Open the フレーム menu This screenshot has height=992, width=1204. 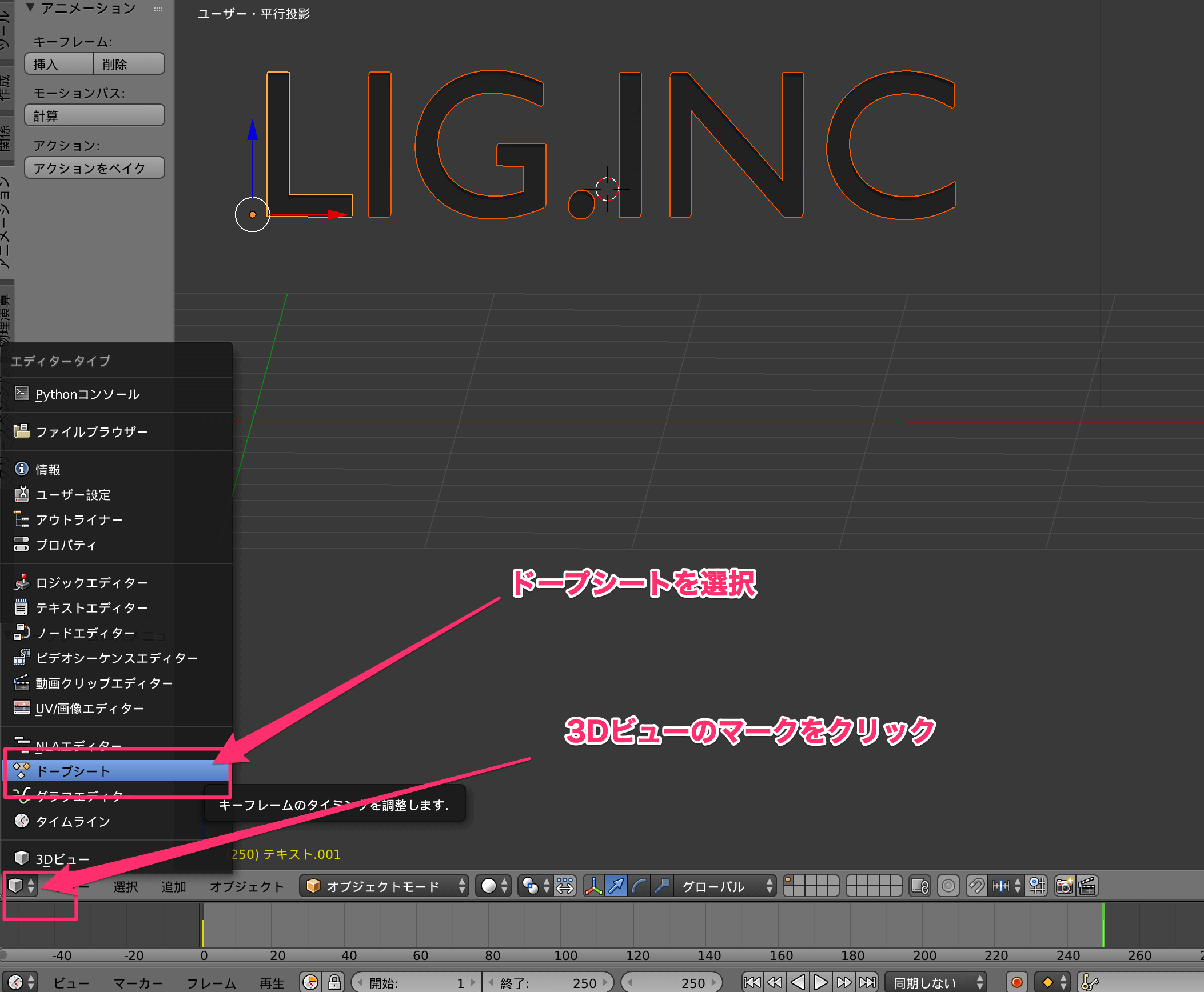pos(212,983)
